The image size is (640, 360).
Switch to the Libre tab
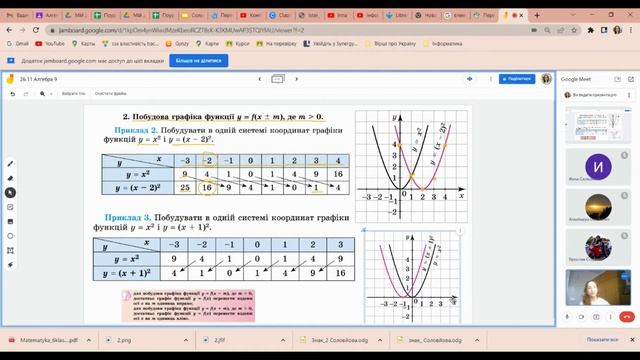pyautogui.click(x=397, y=16)
